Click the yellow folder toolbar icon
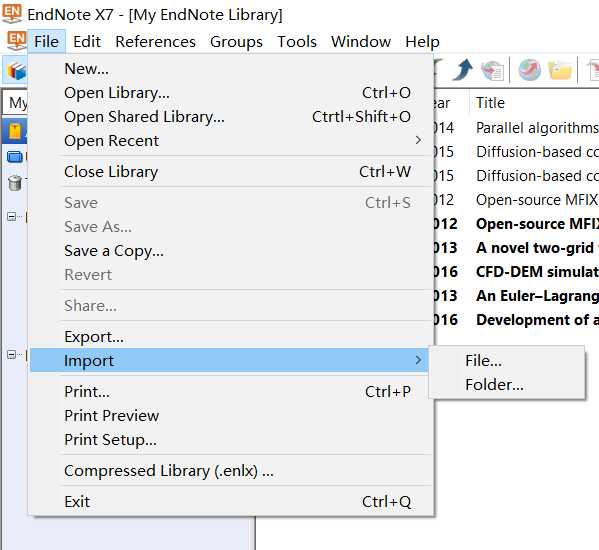The height and width of the screenshot is (550, 599). pyautogui.click(x=560, y=70)
